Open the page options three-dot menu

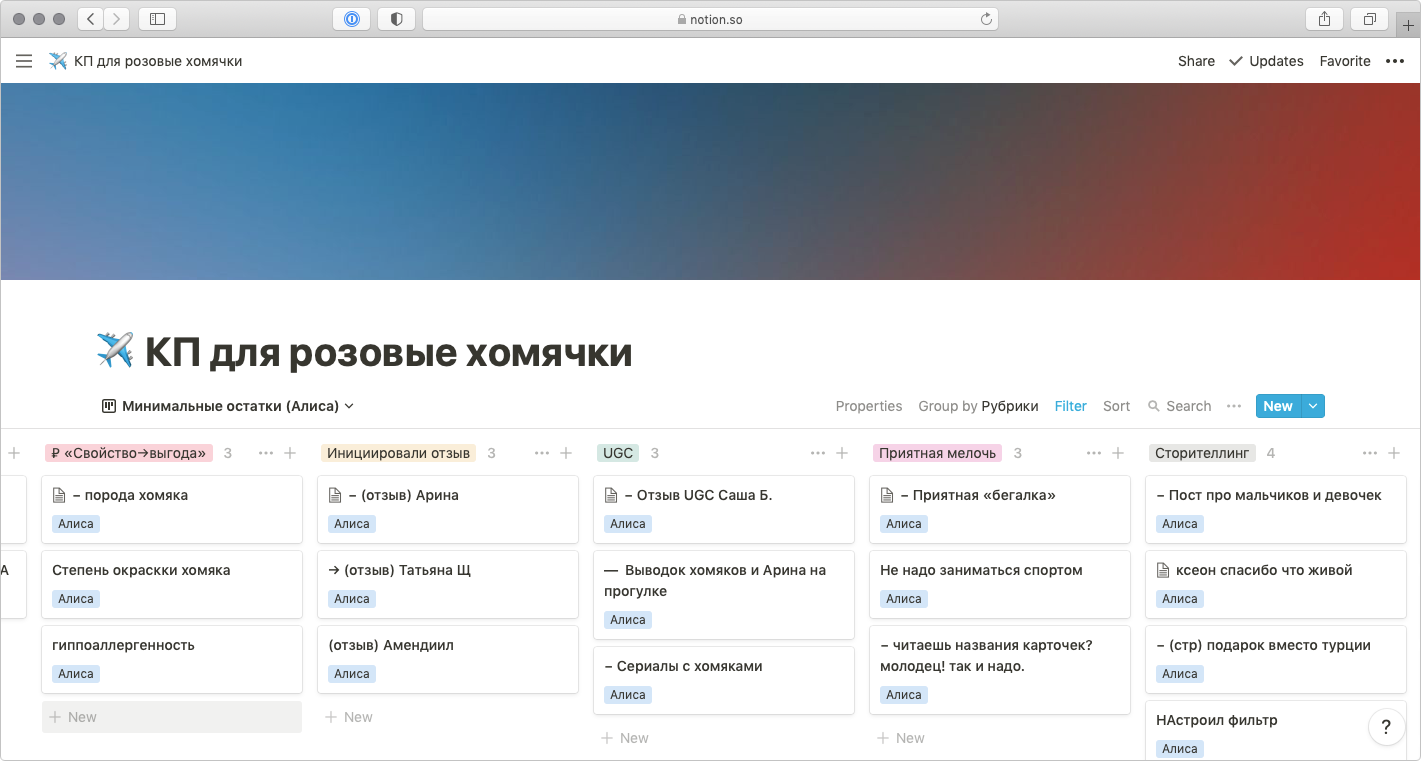point(1395,61)
